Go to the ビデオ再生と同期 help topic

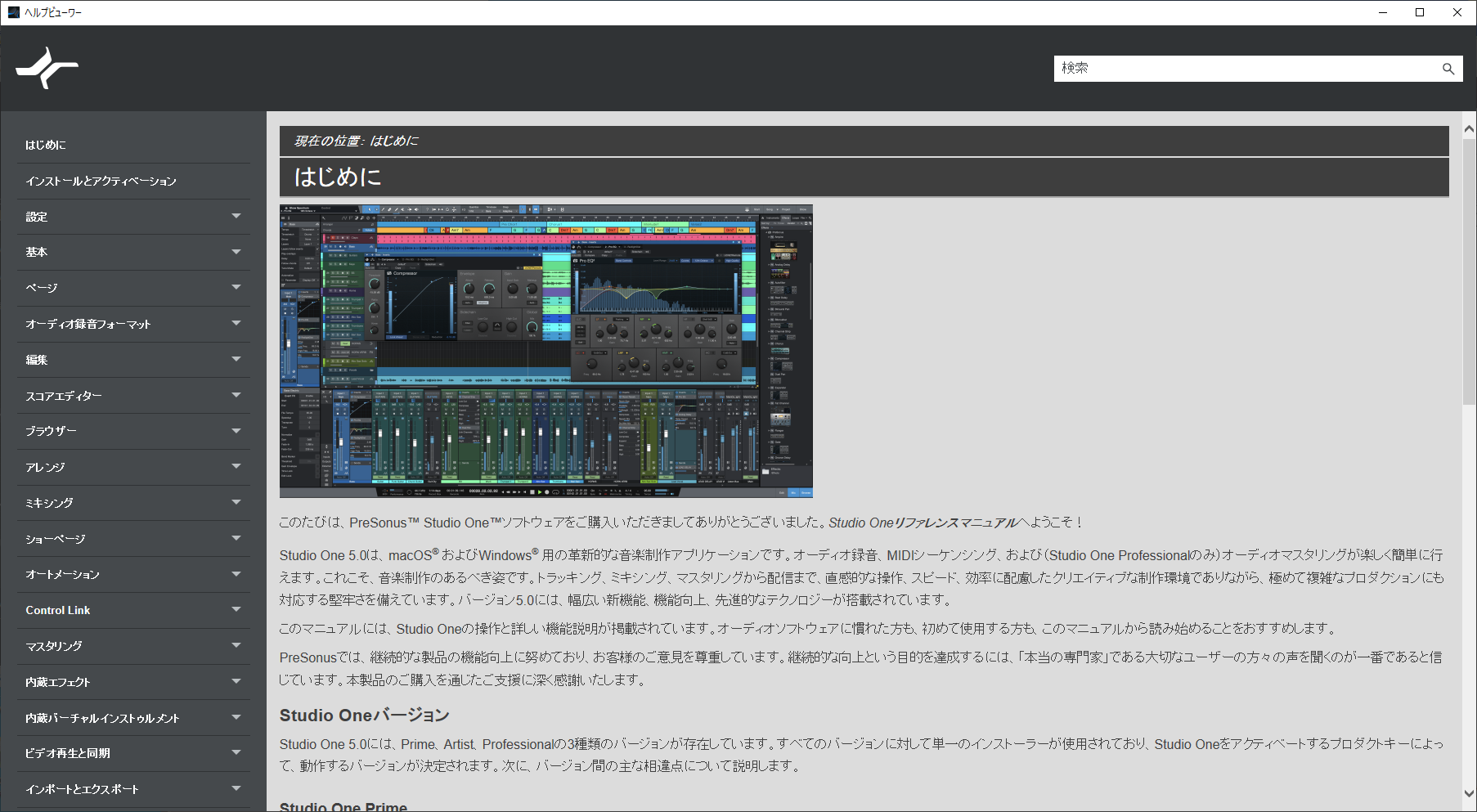tap(68, 753)
